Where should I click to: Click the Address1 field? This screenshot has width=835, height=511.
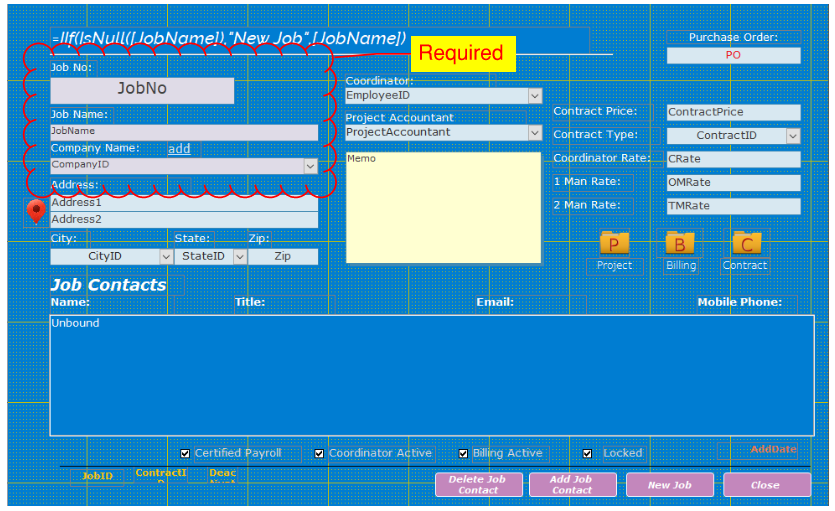click(184, 203)
